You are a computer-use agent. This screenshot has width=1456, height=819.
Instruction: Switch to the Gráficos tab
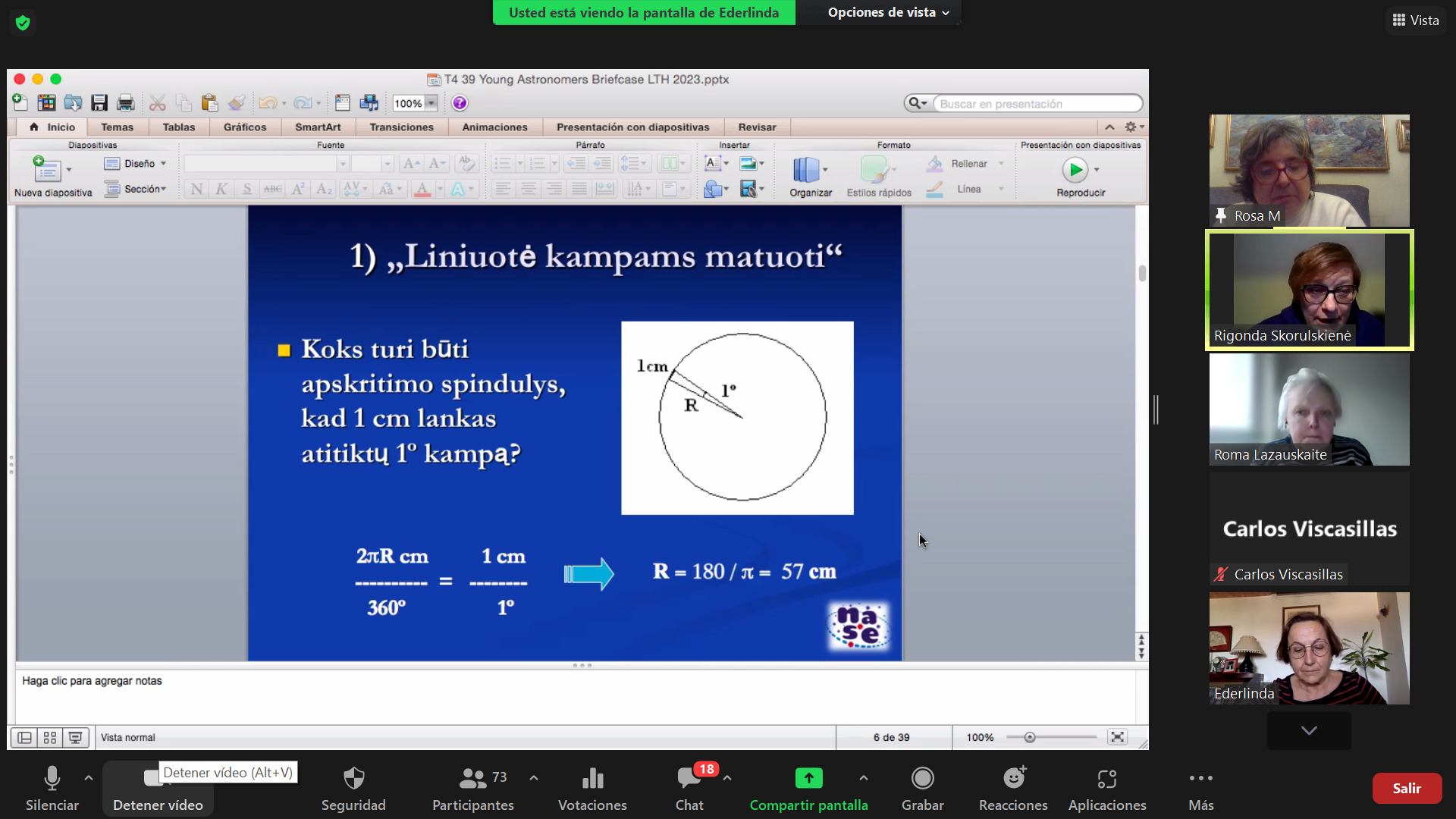pos(245,127)
